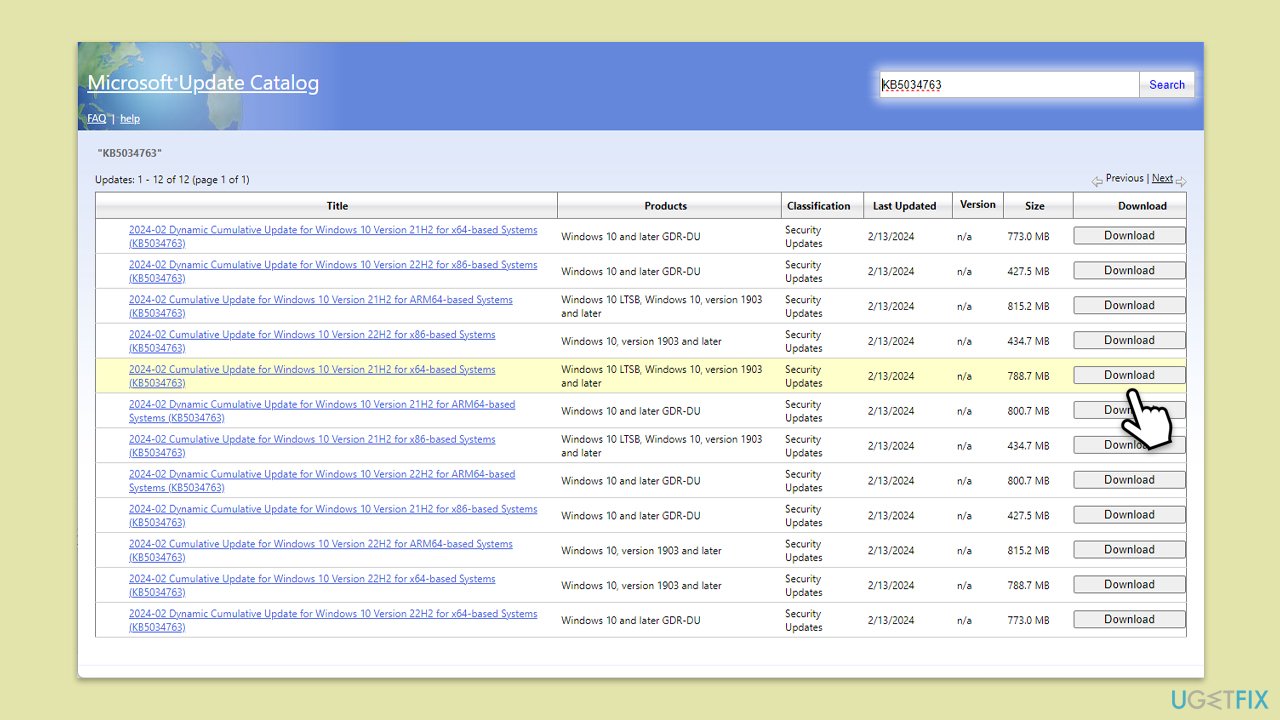This screenshot has width=1280, height=720.
Task: Open Cumulative Update 21H2 ARM64 title link
Action: [x=321, y=306]
